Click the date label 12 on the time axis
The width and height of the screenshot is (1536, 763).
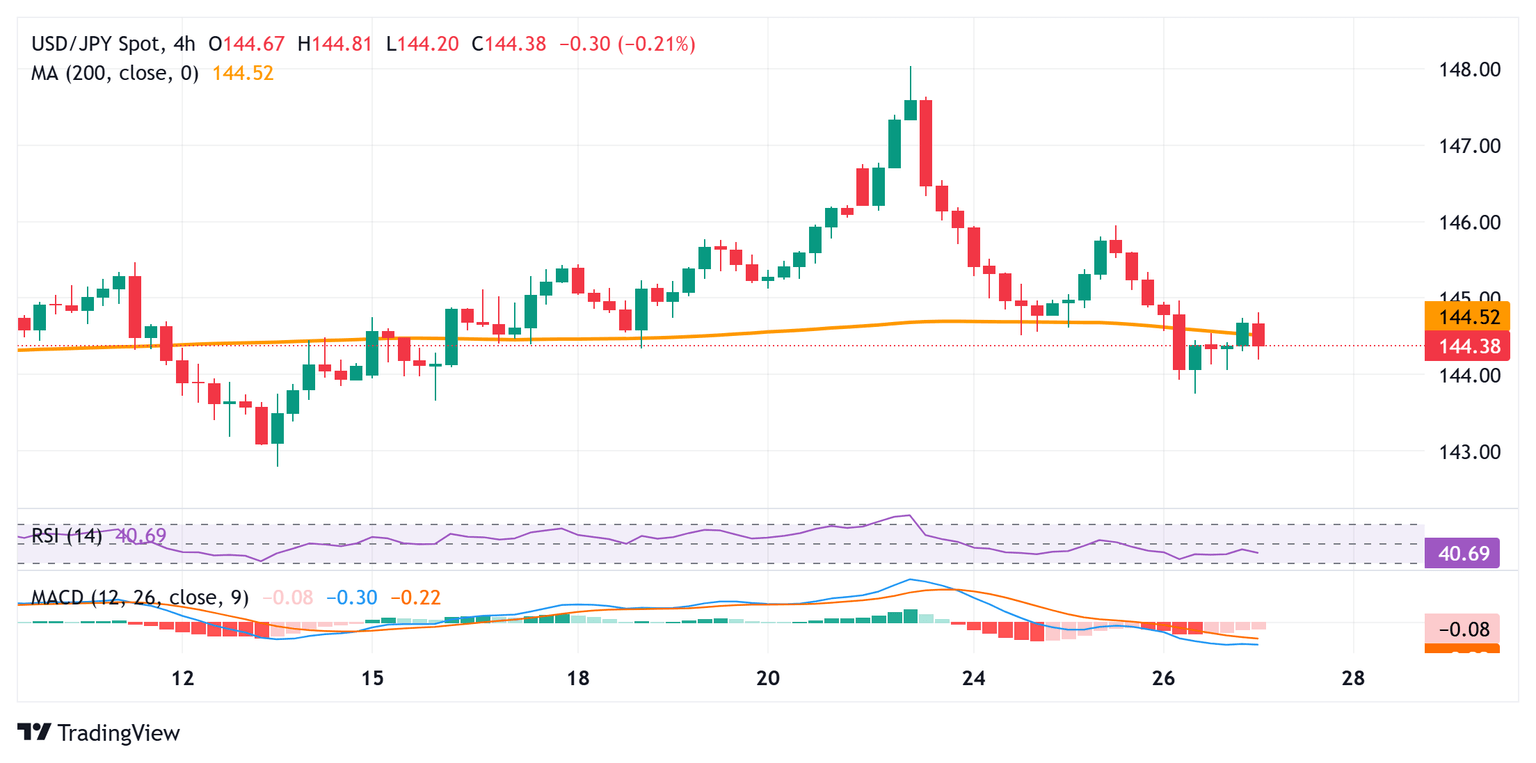[x=182, y=677]
